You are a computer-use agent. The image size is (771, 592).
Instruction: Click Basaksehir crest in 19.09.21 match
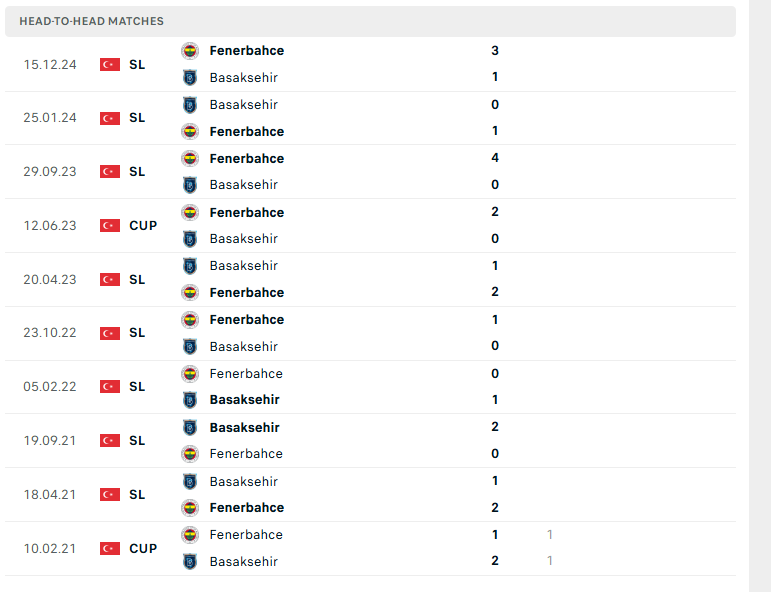(190, 428)
